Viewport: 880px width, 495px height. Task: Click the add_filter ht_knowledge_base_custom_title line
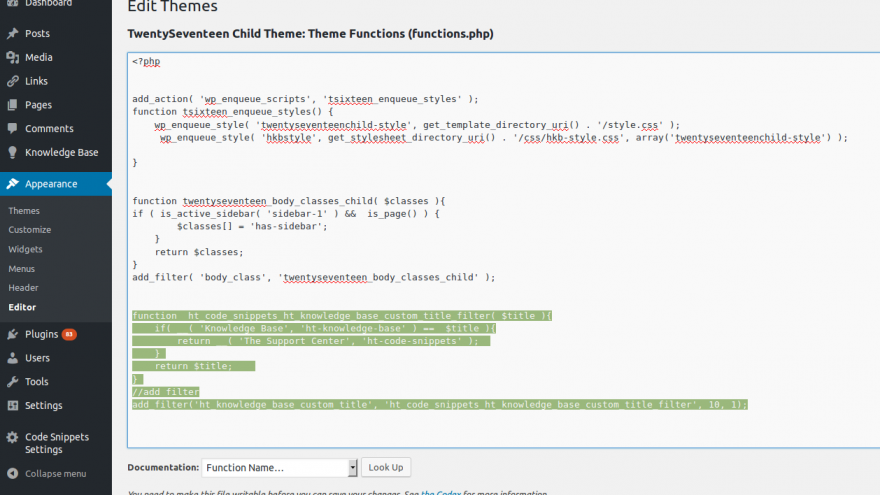point(440,405)
